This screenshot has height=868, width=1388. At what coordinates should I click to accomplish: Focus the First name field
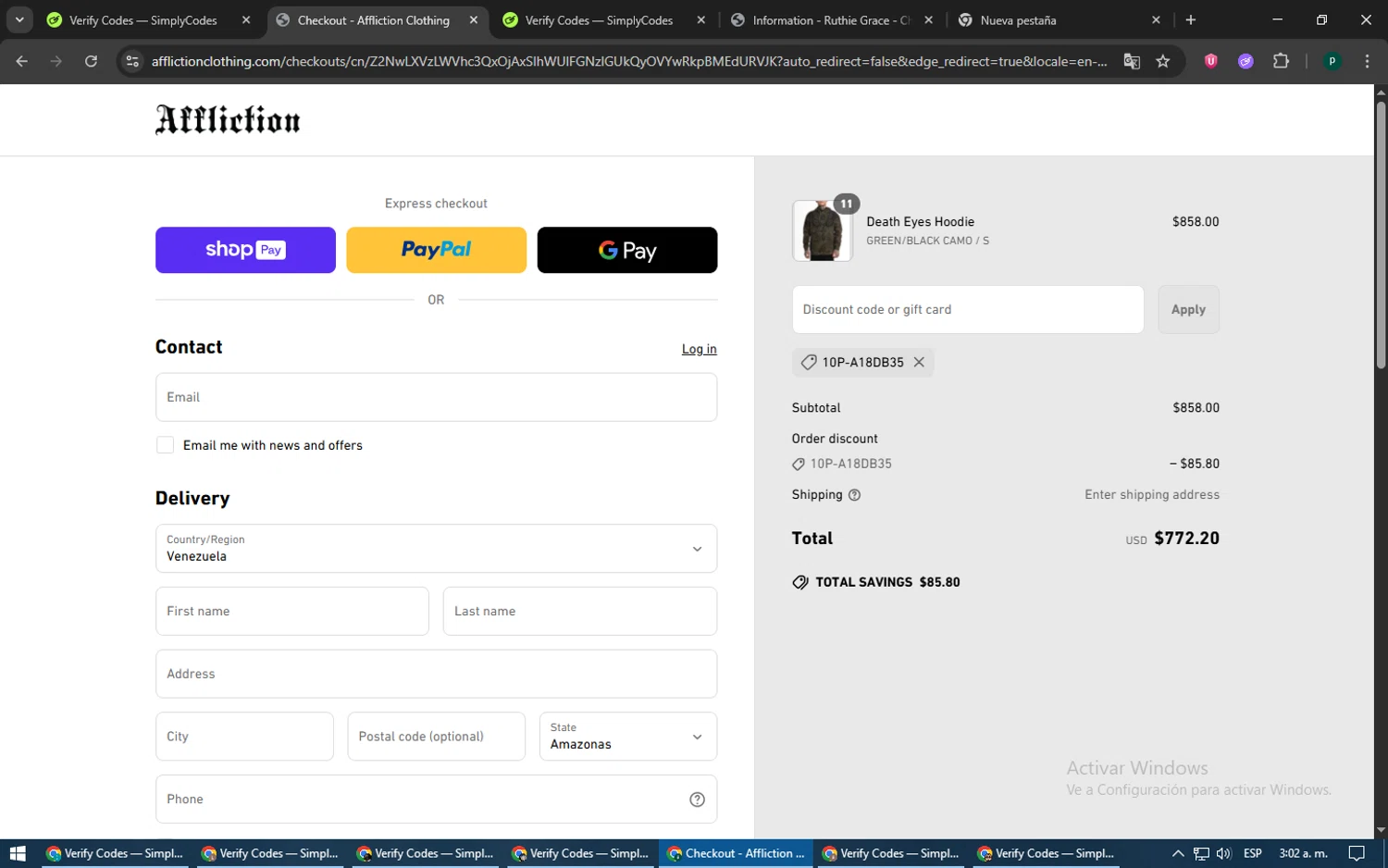[x=292, y=611]
